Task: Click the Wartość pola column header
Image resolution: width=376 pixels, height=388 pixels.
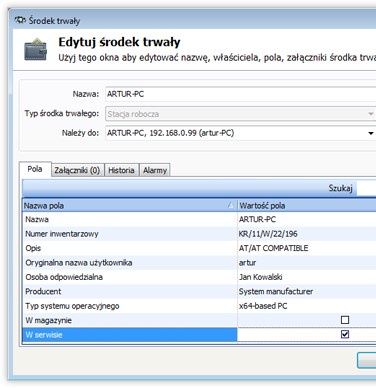Action: click(306, 206)
